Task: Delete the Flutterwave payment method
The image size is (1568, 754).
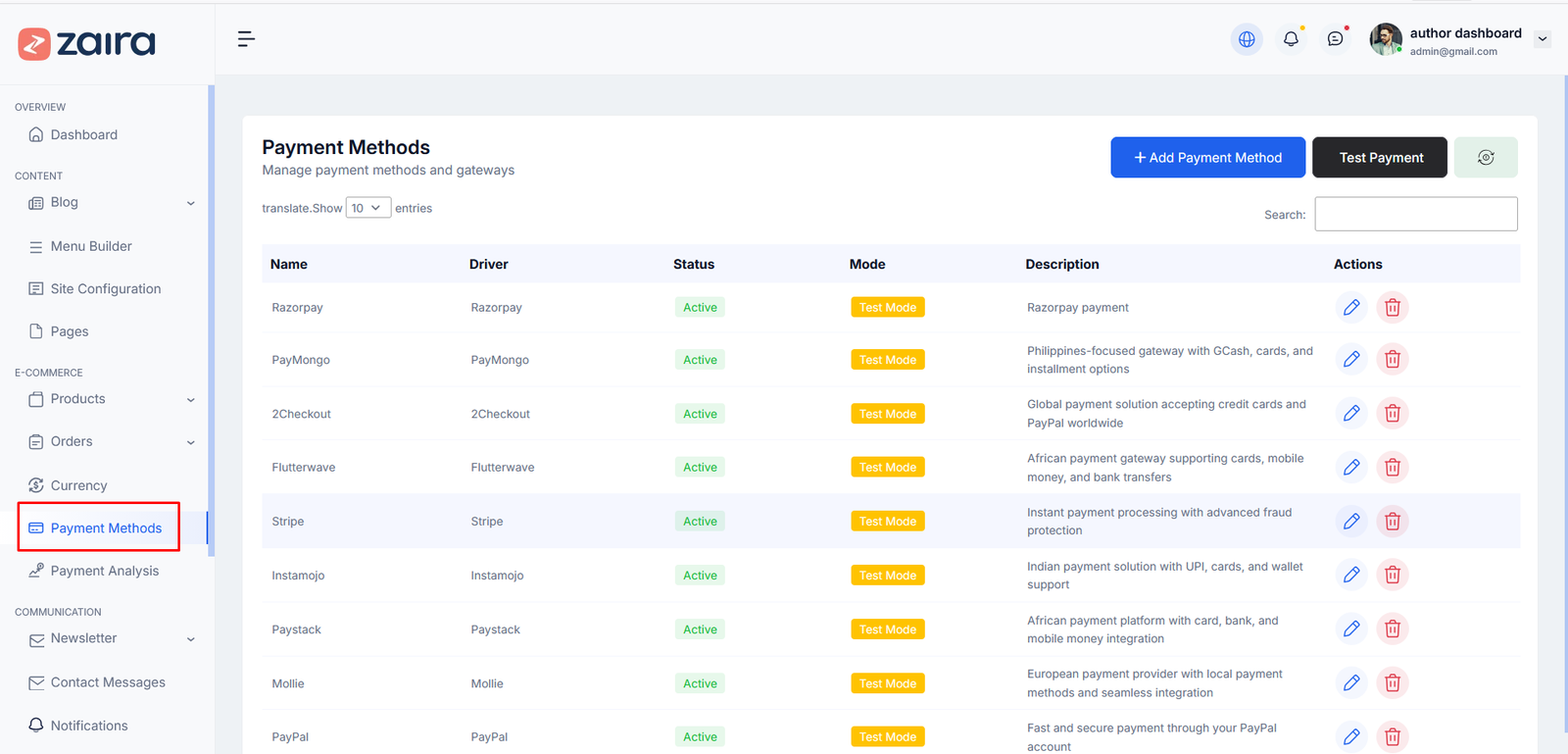Action: tap(1392, 468)
